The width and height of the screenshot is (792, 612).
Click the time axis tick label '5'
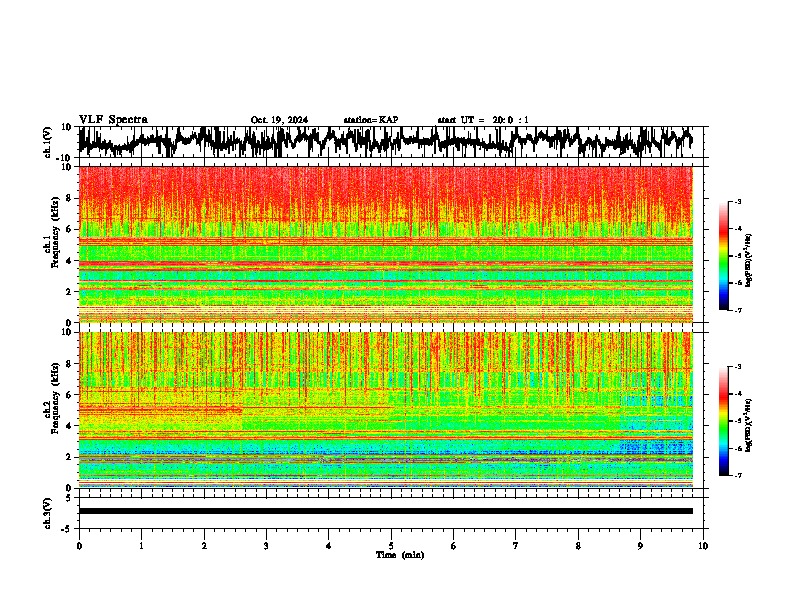point(391,546)
